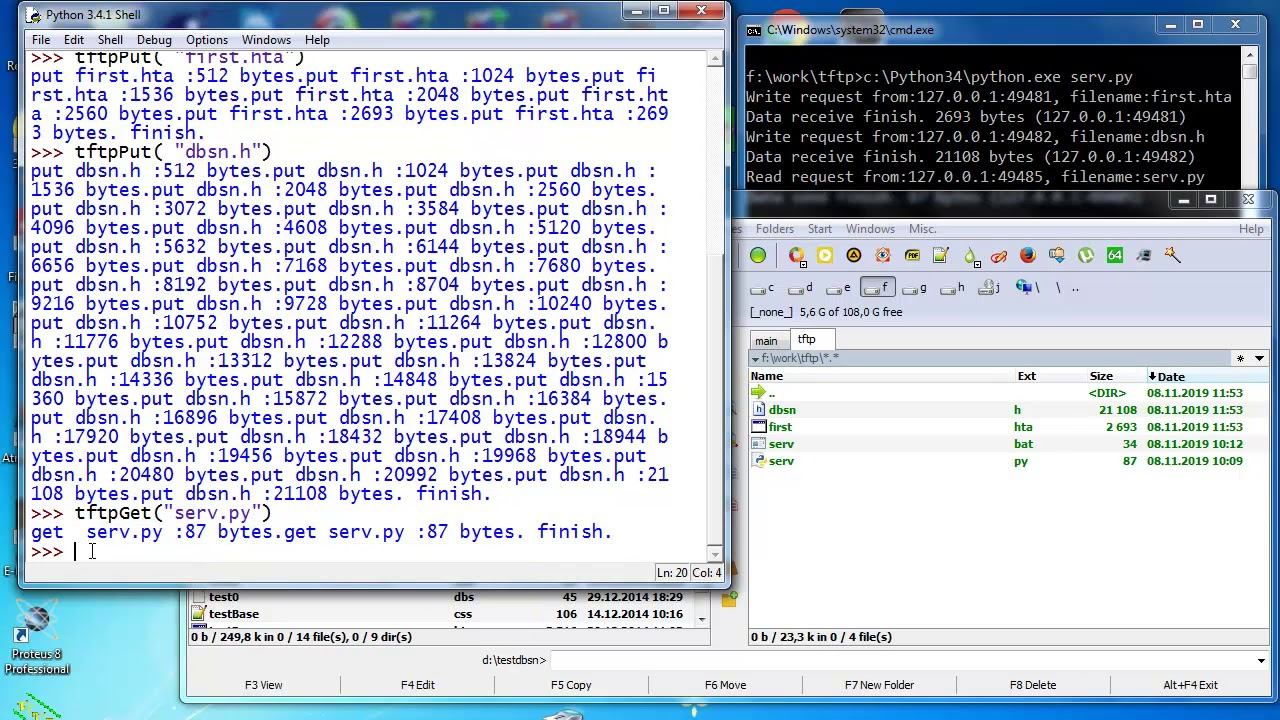The height and width of the screenshot is (720, 1280).
Task: Open the main folder tab
Action: pos(766,341)
